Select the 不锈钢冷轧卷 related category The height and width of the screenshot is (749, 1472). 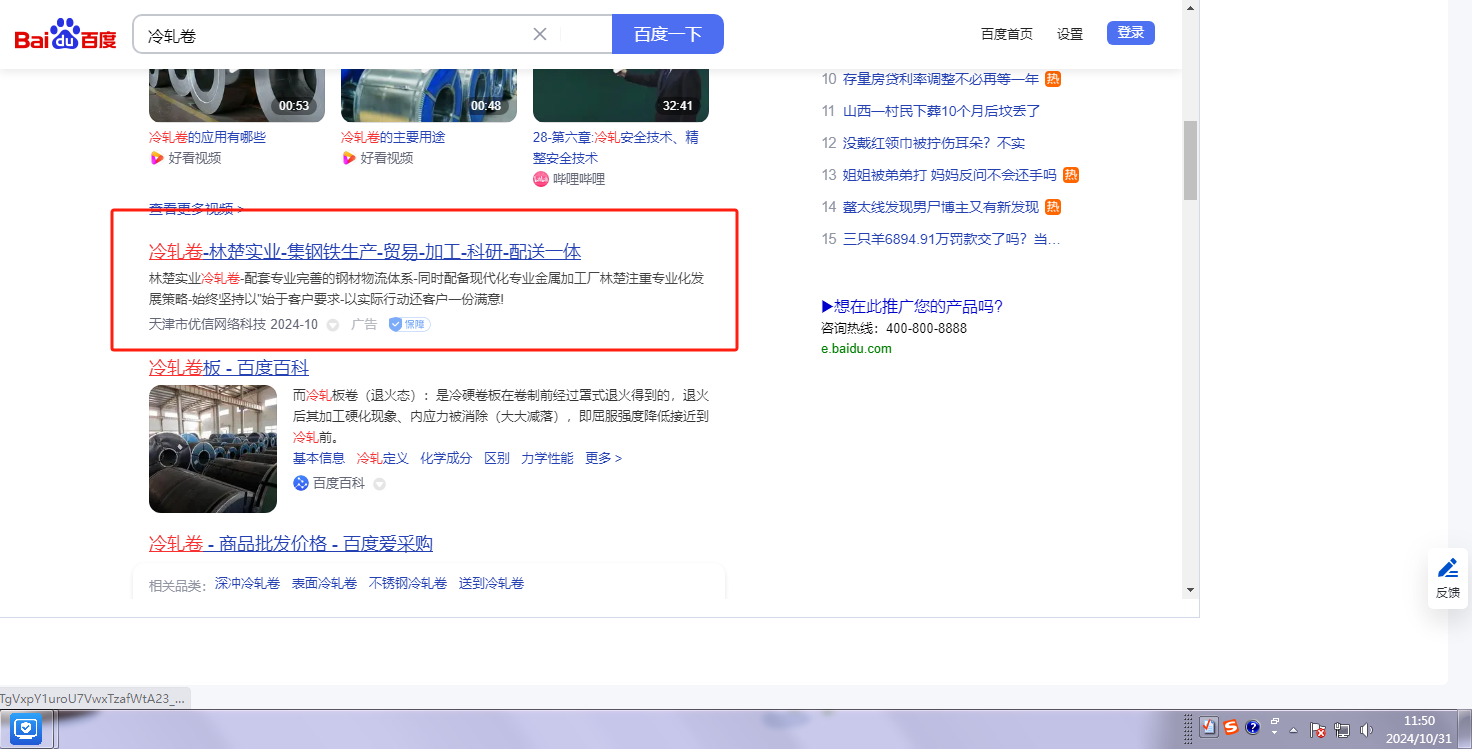(408, 583)
